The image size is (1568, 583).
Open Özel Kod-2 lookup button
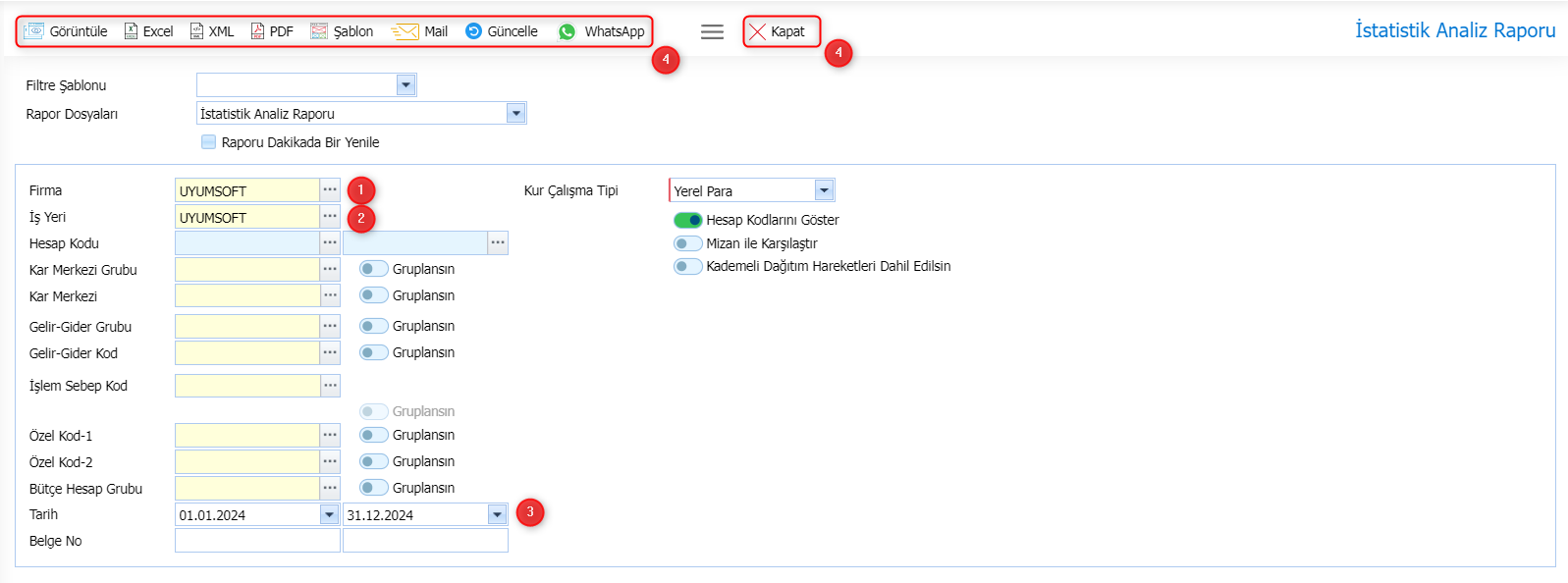tap(330, 461)
